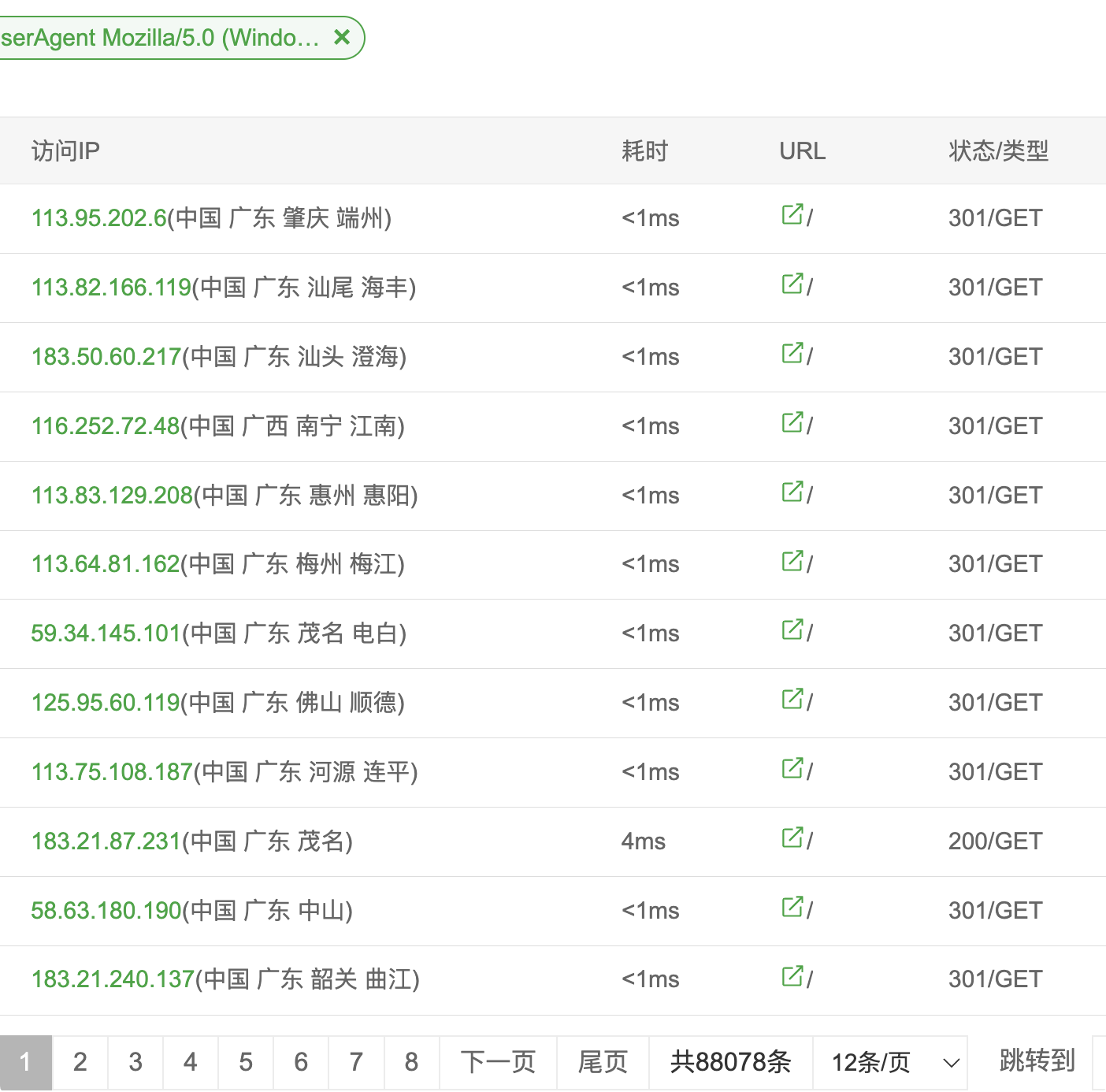The height and width of the screenshot is (1092, 1106).
Task: Jump to page 5 in pagination
Action: 246,1062
